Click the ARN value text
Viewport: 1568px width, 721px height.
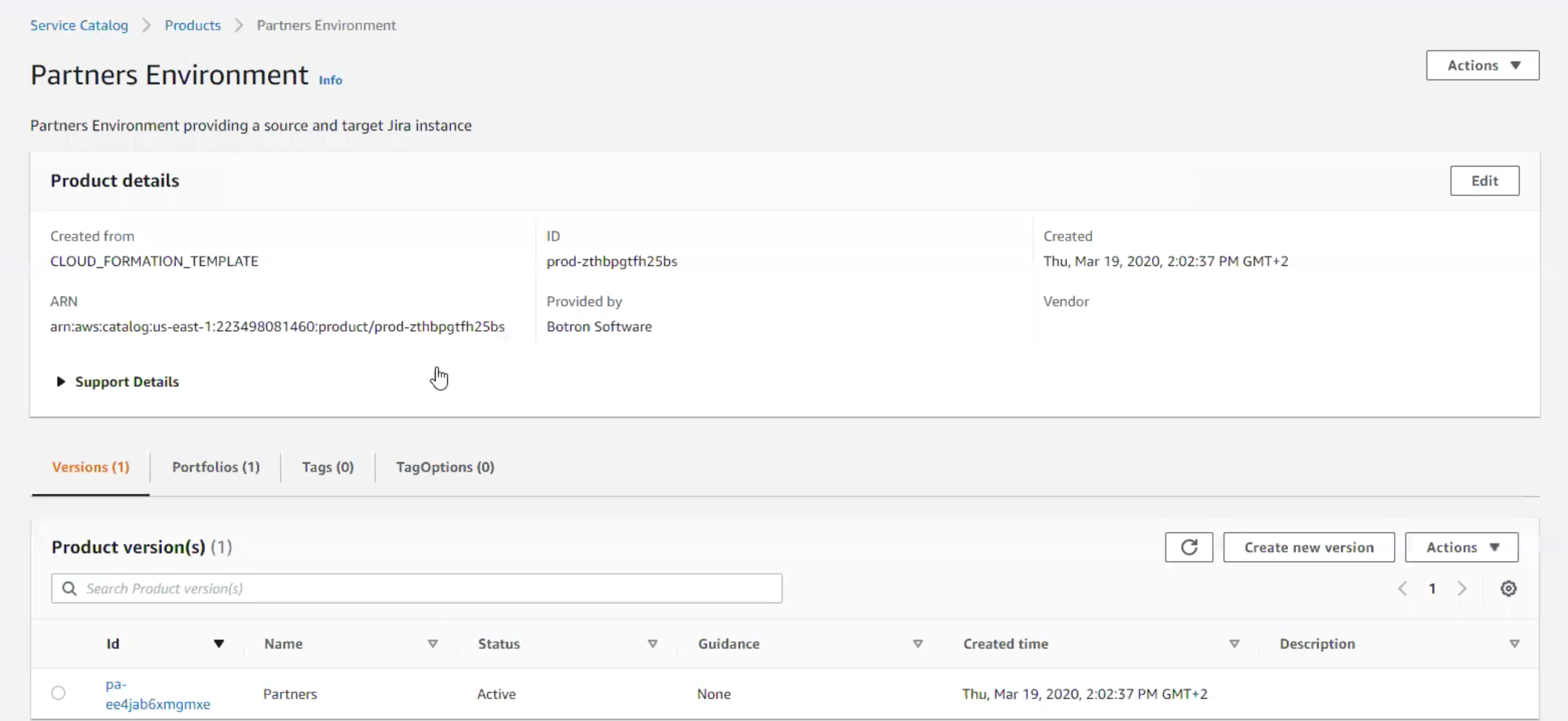pos(277,326)
